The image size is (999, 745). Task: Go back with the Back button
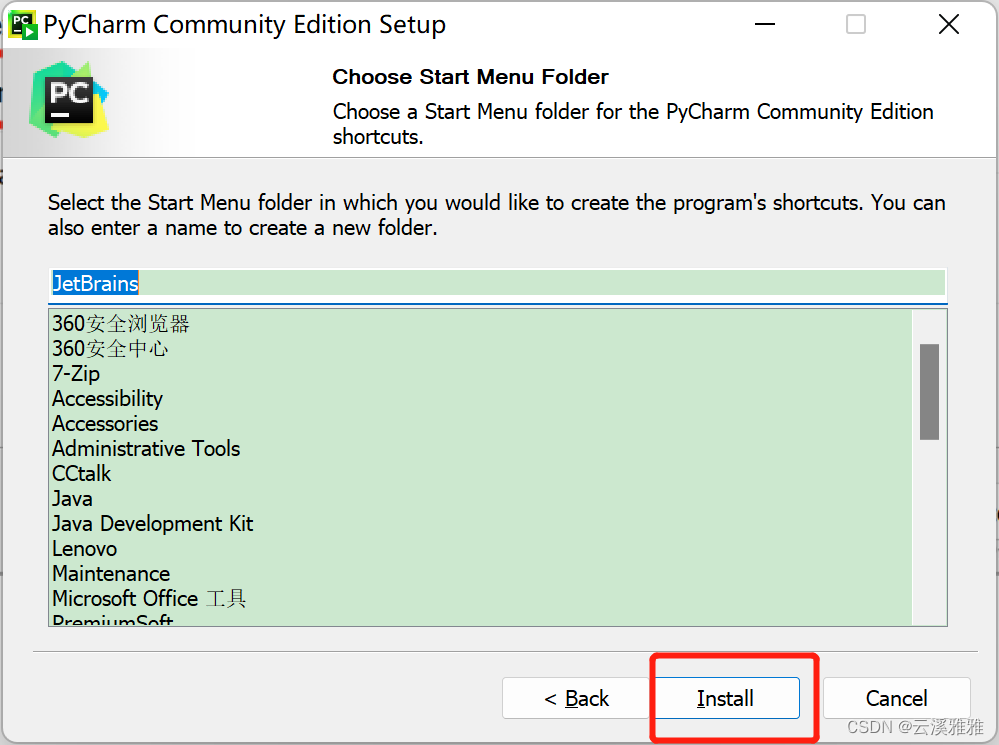tap(576, 698)
